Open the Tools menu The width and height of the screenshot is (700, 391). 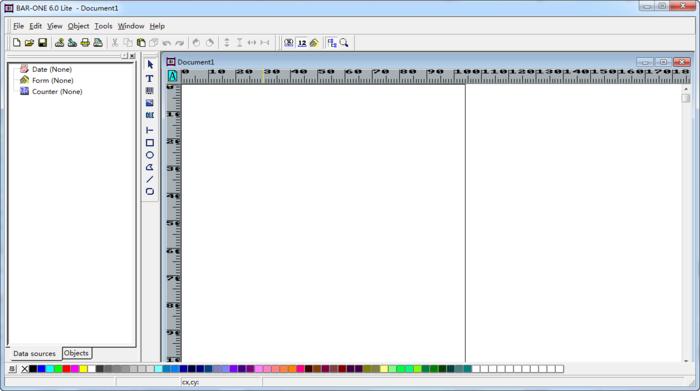click(x=103, y=26)
